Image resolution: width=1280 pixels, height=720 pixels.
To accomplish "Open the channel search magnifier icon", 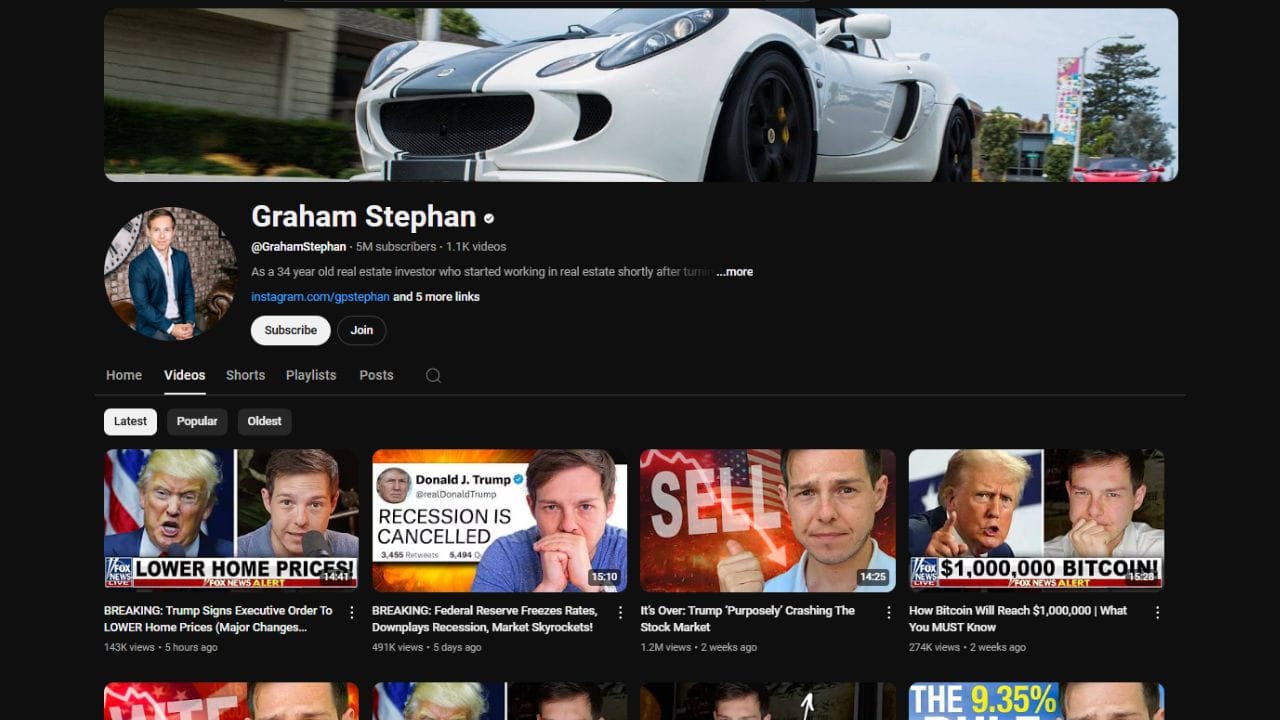I will [x=433, y=375].
